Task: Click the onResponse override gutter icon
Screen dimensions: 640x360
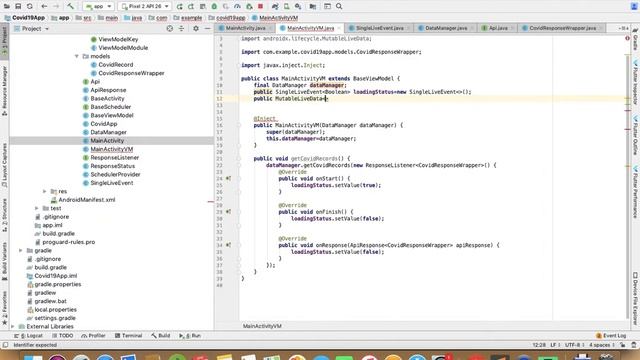Action: tap(229, 245)
